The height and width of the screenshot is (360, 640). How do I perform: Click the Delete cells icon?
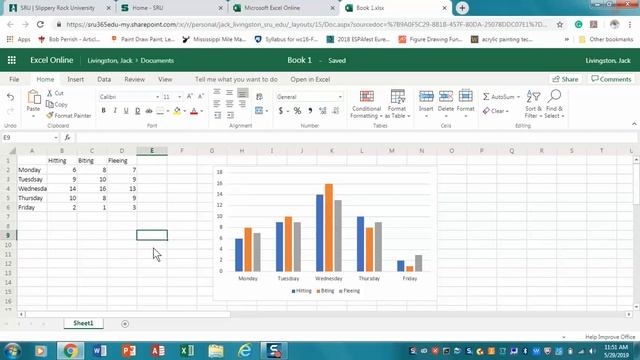click(x=446, y=96)
